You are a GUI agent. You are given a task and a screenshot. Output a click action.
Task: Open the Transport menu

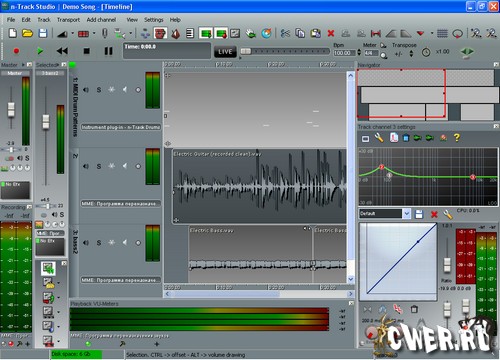[x=68, y=20]
